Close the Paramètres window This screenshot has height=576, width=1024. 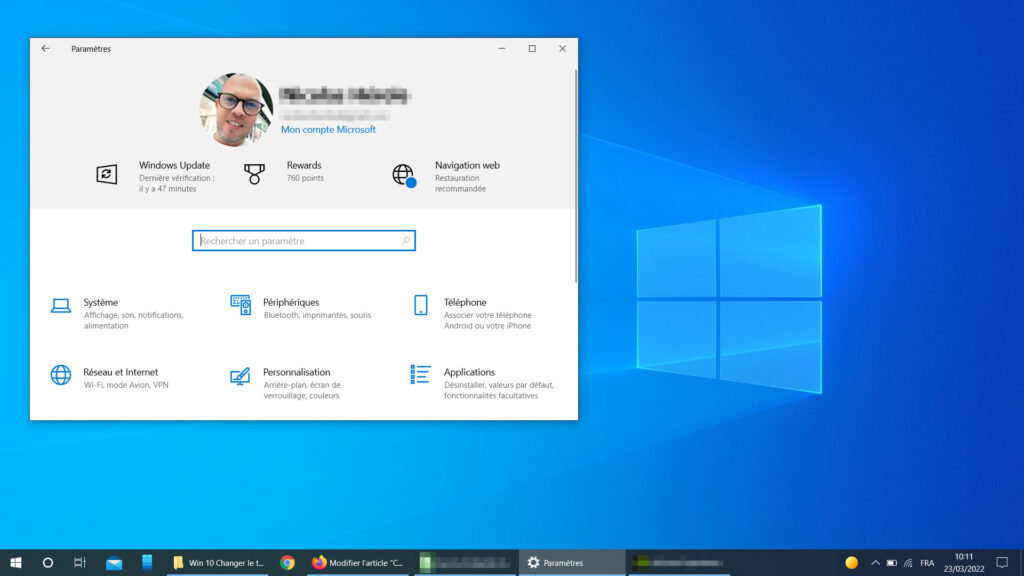tap(562, 48)
